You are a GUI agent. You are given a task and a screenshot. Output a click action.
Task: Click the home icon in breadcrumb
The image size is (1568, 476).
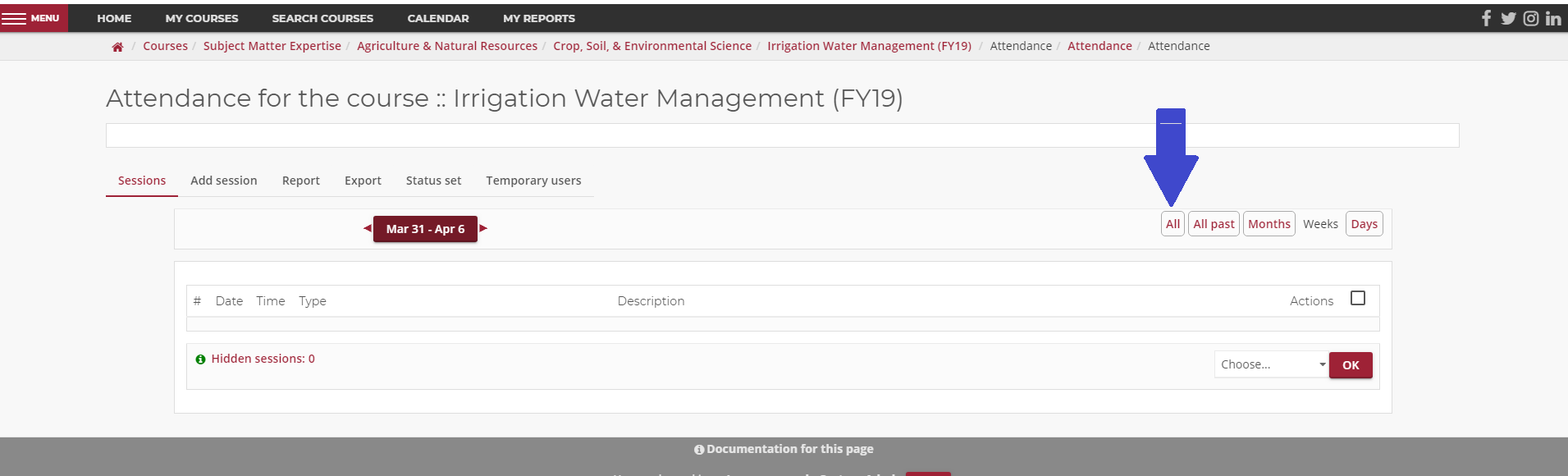(x=117, y=47)
